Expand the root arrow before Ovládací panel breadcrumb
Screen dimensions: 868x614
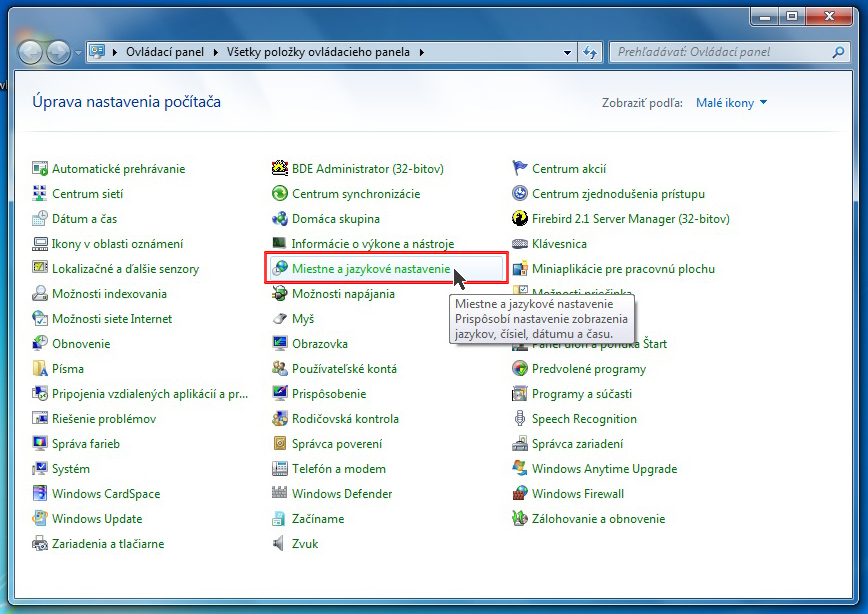coord(115,53)
